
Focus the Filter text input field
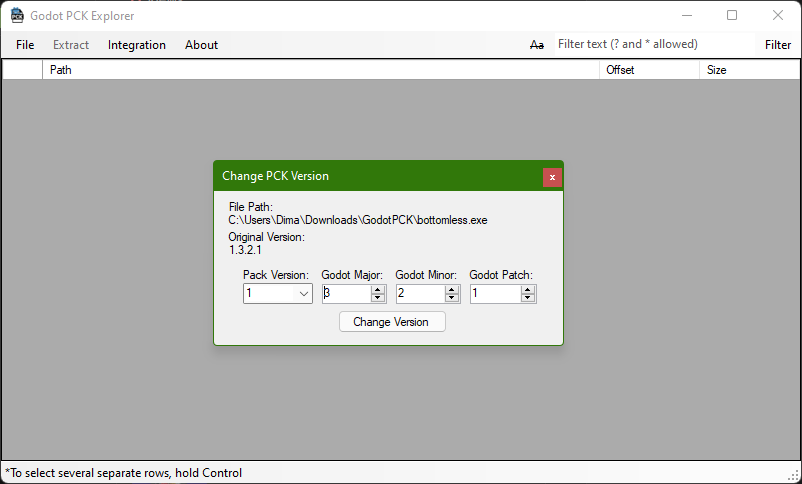[x=655, y=45]
